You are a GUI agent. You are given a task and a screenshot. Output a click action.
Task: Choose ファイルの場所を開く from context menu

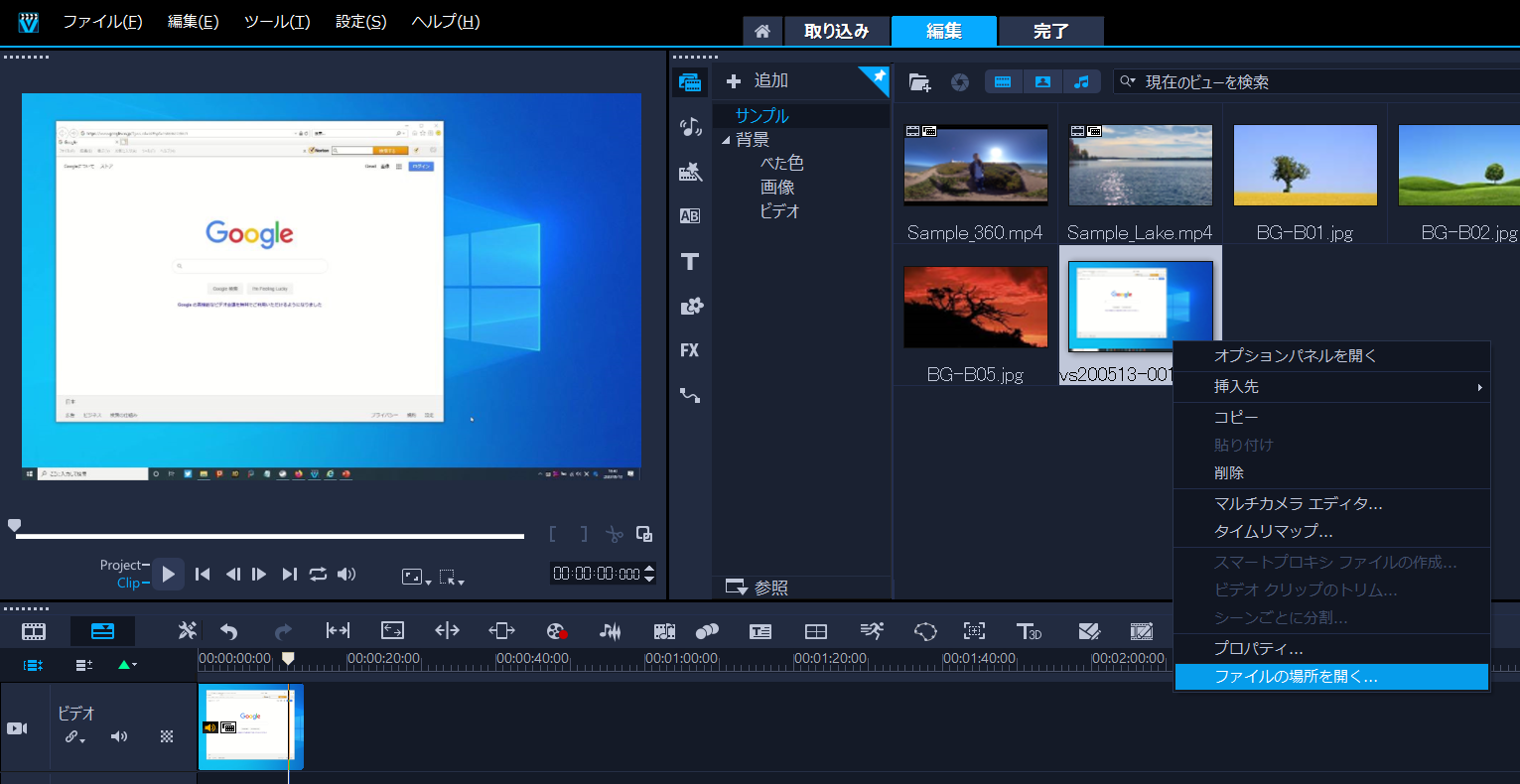(1331, 677)
